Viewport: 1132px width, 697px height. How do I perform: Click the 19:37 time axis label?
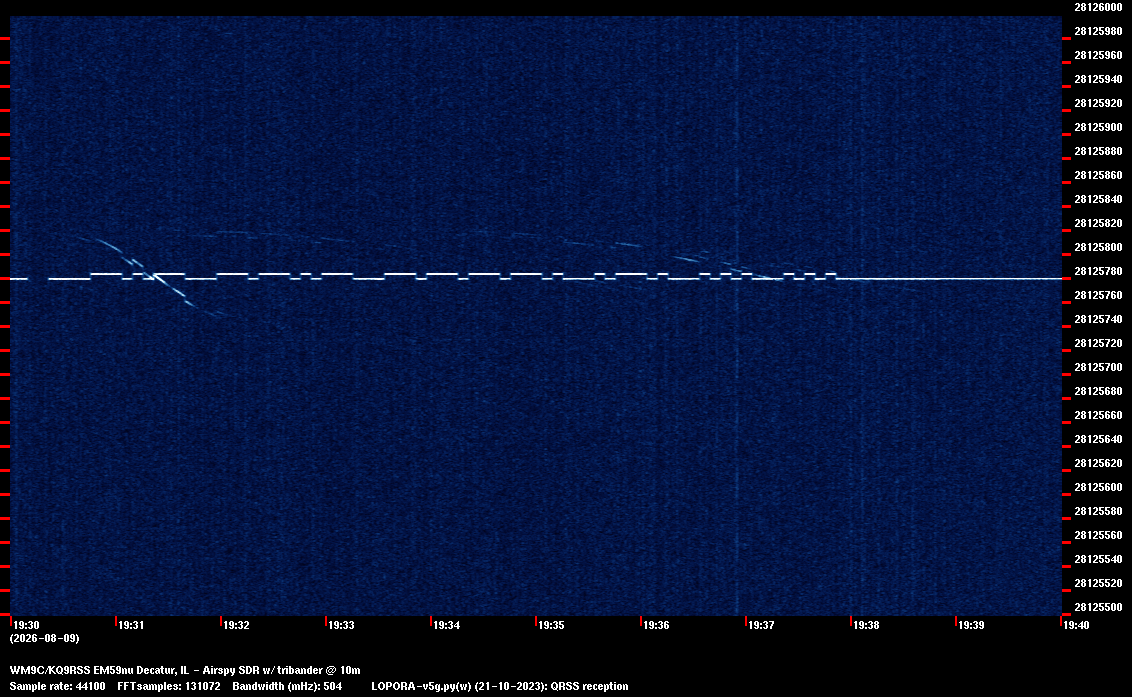pyautogui.click(x=761, y=625)
